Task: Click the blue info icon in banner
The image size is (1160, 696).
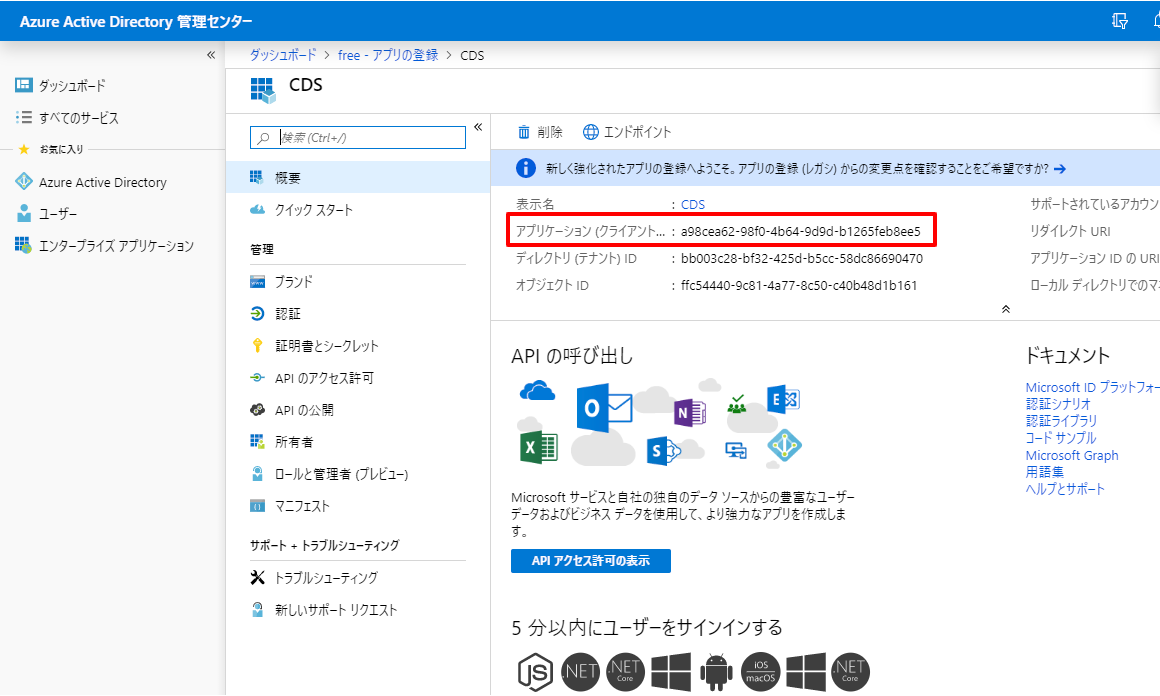Action: 525,169
